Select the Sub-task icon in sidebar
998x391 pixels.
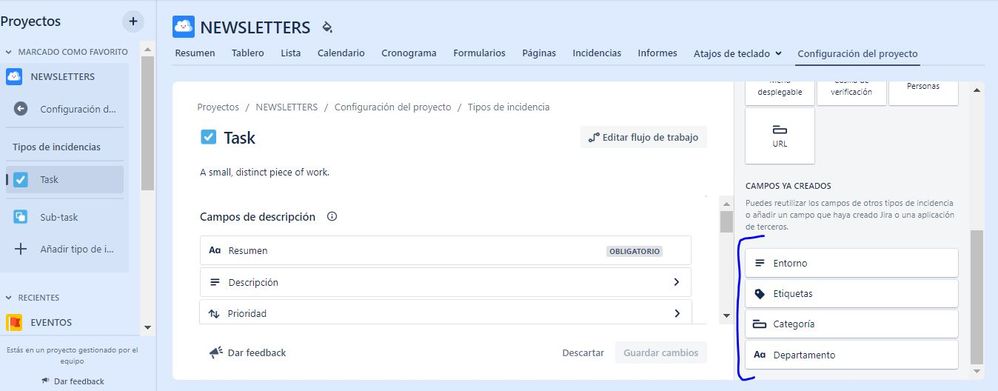pos(21,217)
